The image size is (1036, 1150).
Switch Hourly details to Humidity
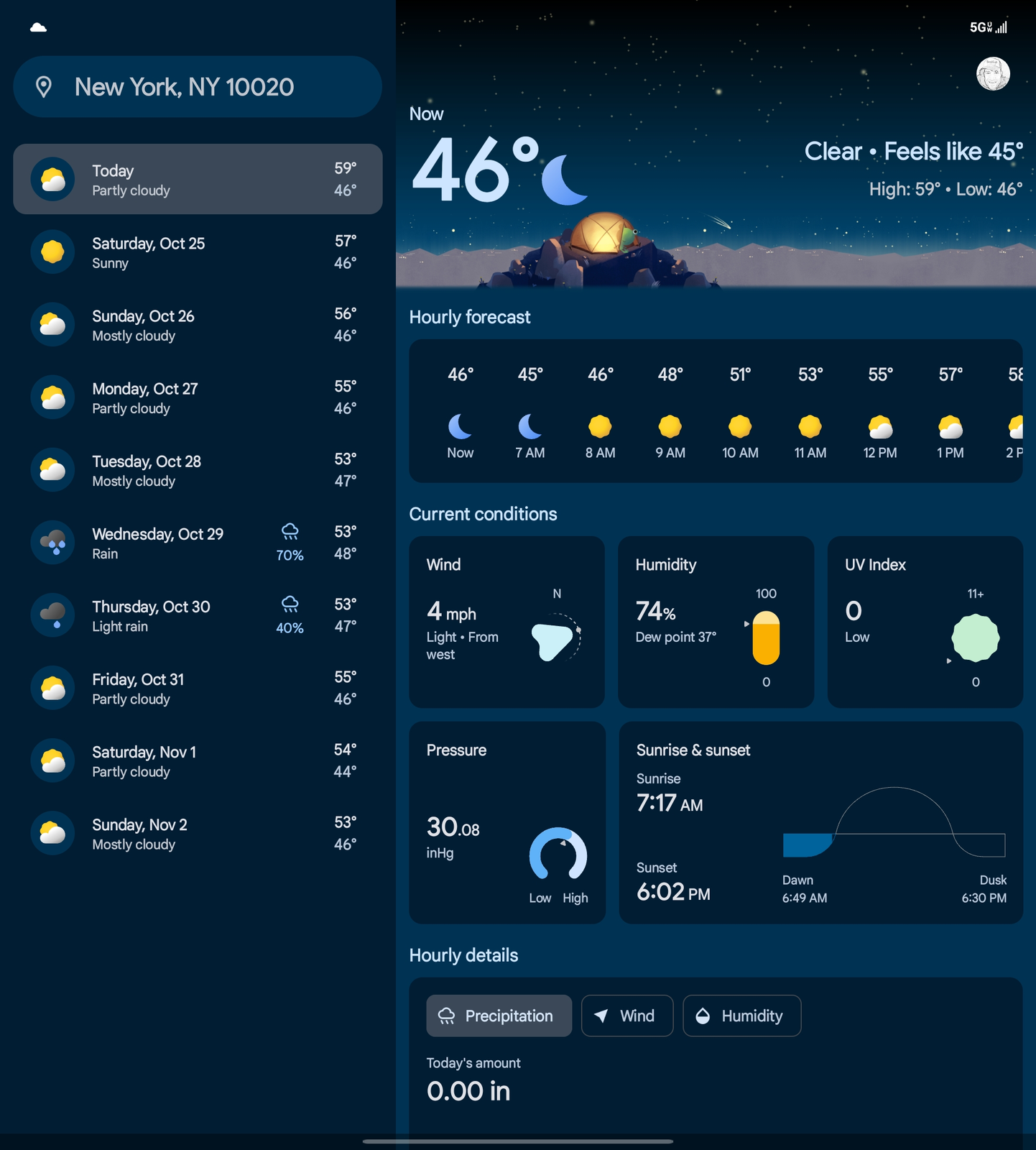(x=741, y=1016)
